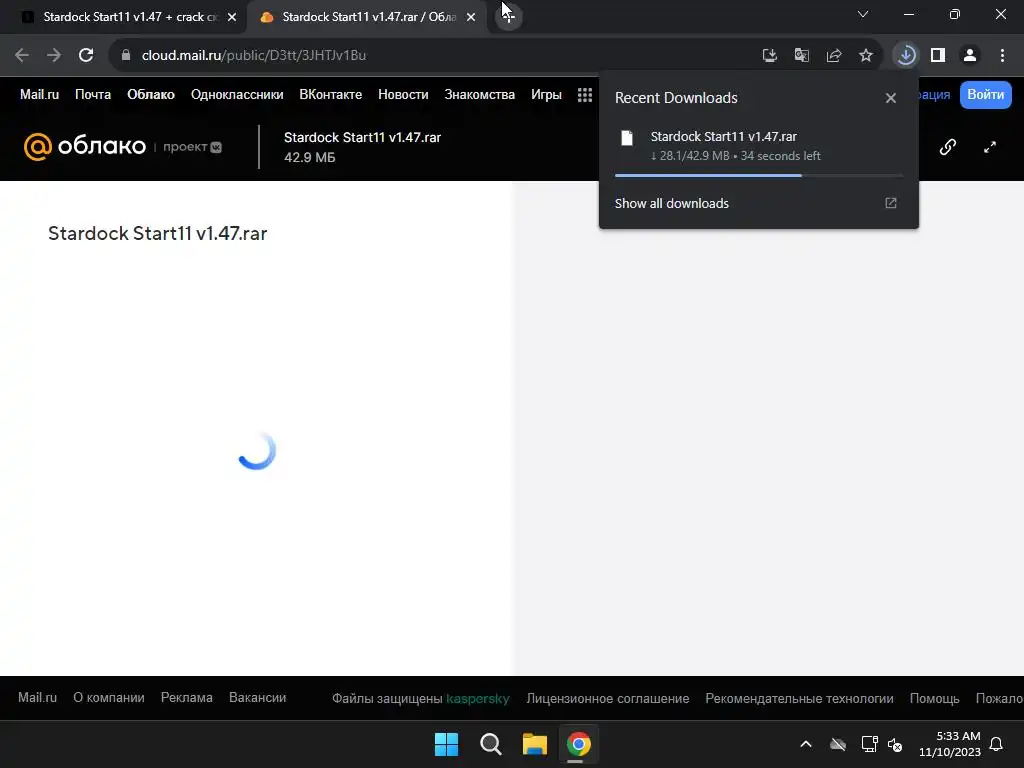The width and height of the screenshot is (1024, 768).
Task: Expand to fullscreen view icon
Action: (990, 147)
